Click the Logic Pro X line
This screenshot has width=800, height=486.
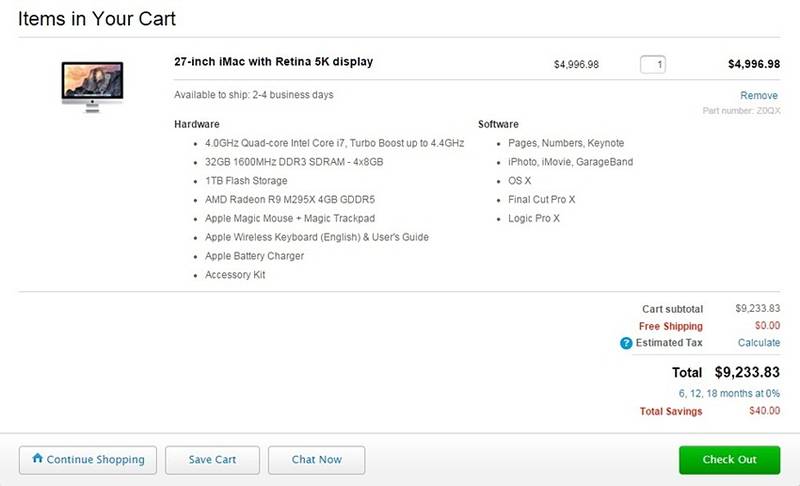tap(534, 218)
